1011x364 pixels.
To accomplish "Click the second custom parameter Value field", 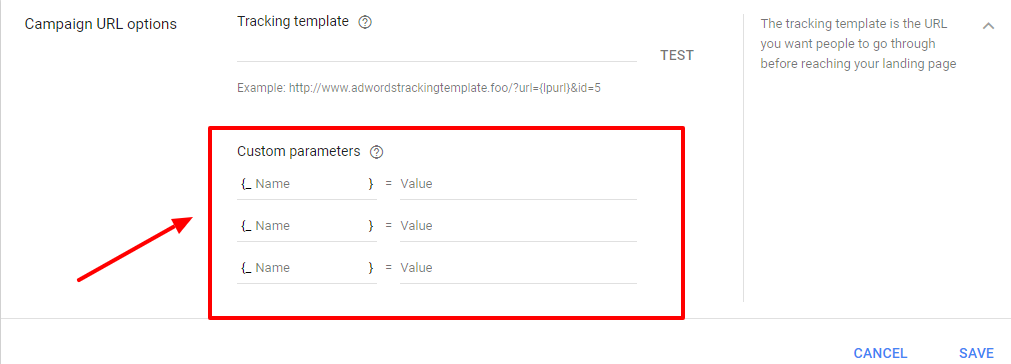I will coord(518,226).
